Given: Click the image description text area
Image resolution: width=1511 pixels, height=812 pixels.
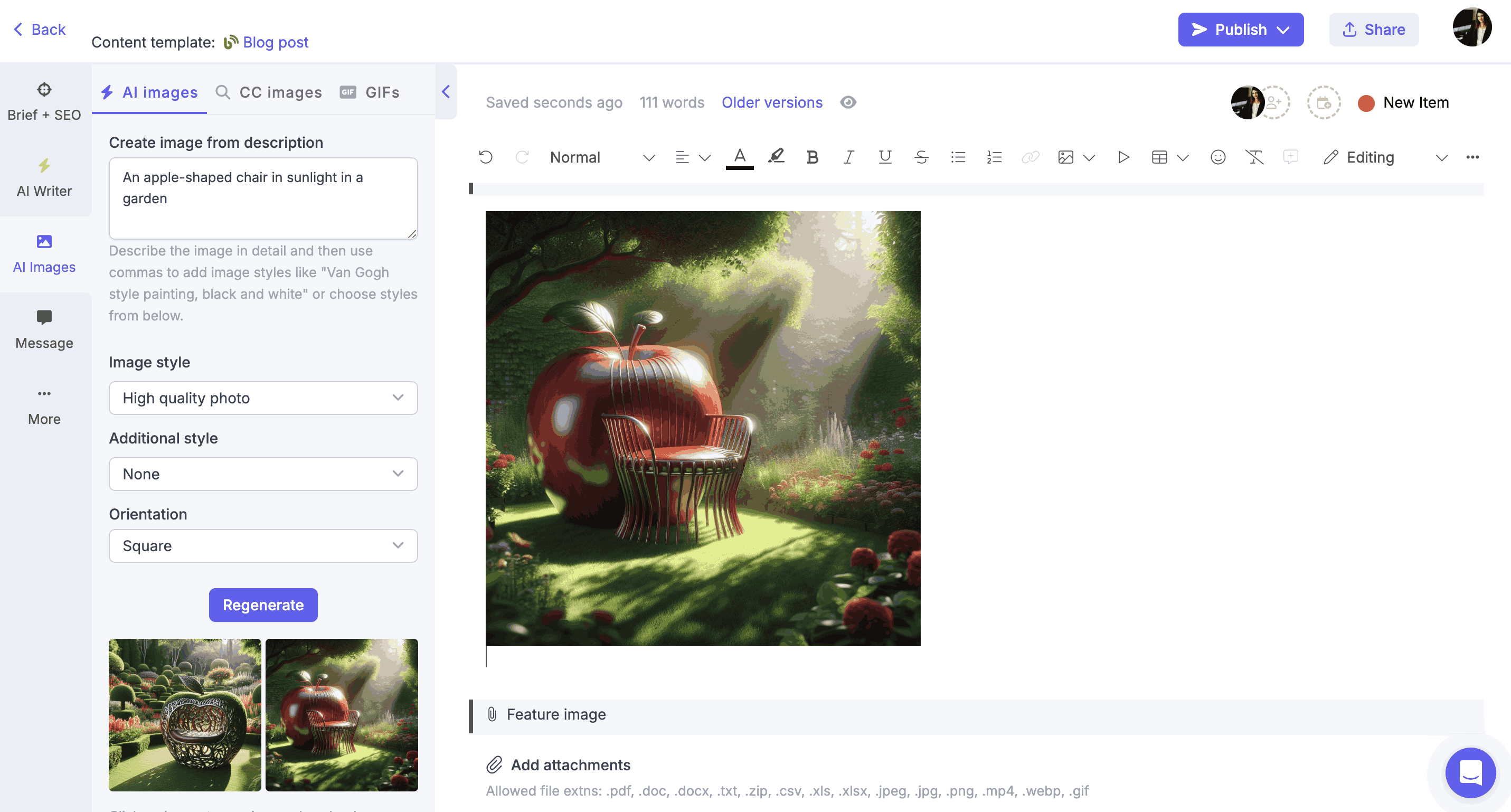Looking at the screenshot, I should pos(263,199).
